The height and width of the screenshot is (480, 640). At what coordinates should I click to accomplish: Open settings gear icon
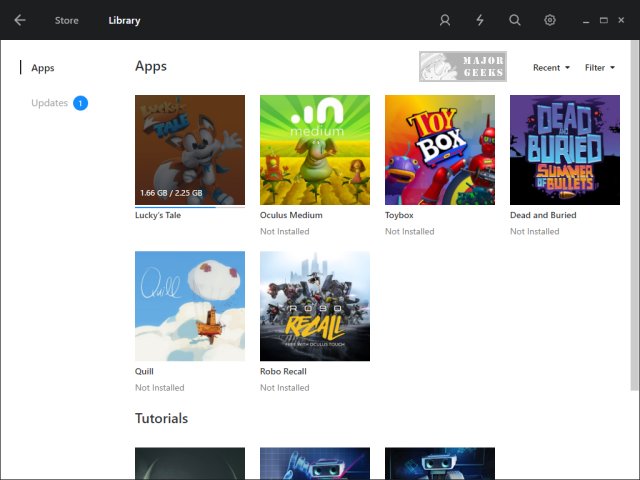[550, 20]
